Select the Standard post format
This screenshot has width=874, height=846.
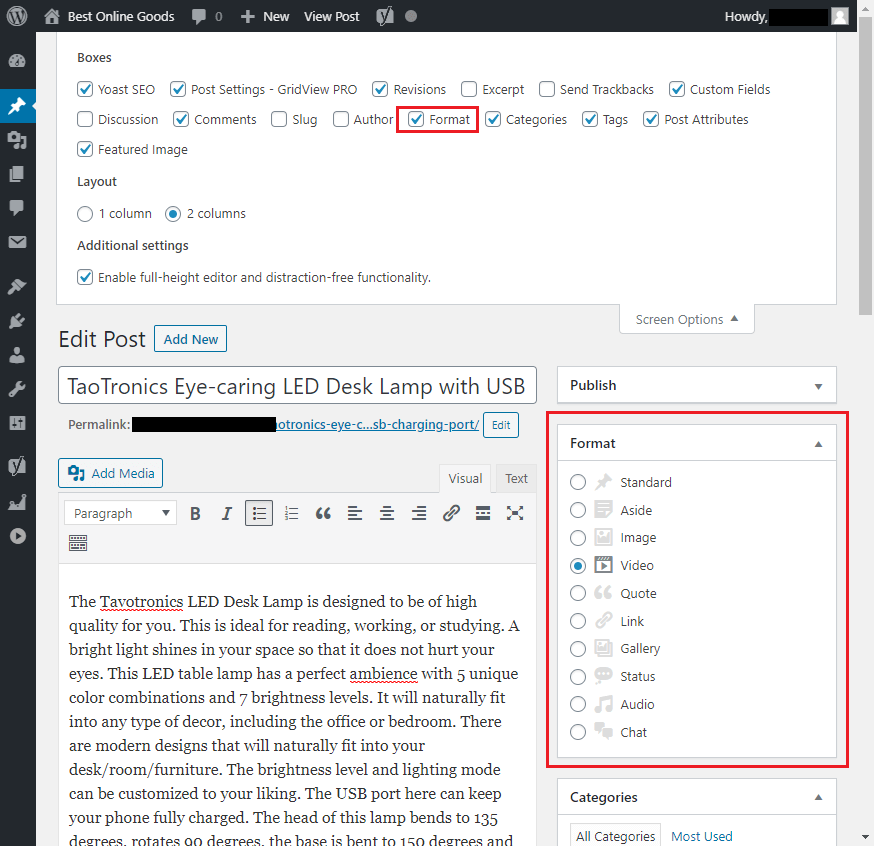click(578, 482)
